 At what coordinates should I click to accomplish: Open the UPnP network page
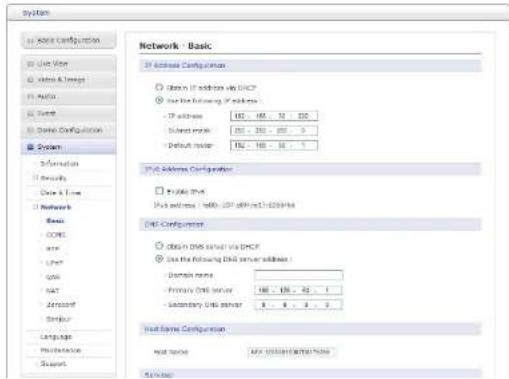pyautogui.click(x=54, y=263)
